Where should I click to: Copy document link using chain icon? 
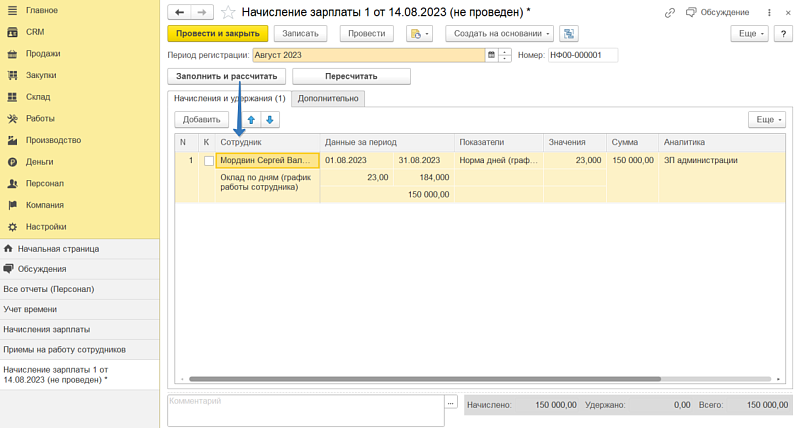click(669, 12)
